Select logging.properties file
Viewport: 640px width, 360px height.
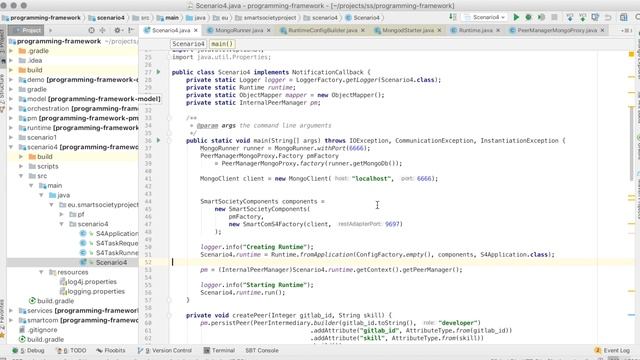point(92,291)
